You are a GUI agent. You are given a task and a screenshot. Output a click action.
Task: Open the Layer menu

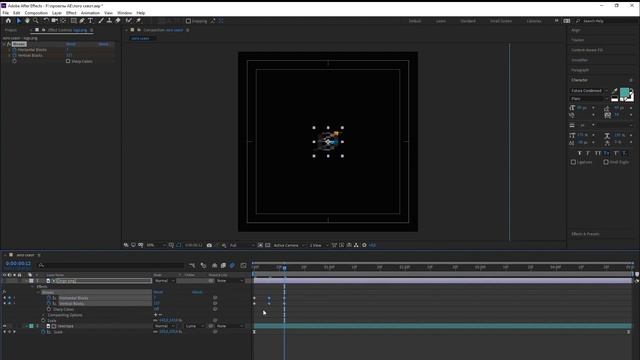[57, 13]
